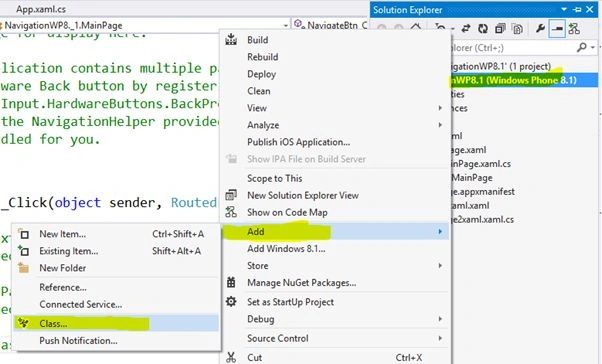
Task: Select the '(1 project)' solution node
Action: 501,66
